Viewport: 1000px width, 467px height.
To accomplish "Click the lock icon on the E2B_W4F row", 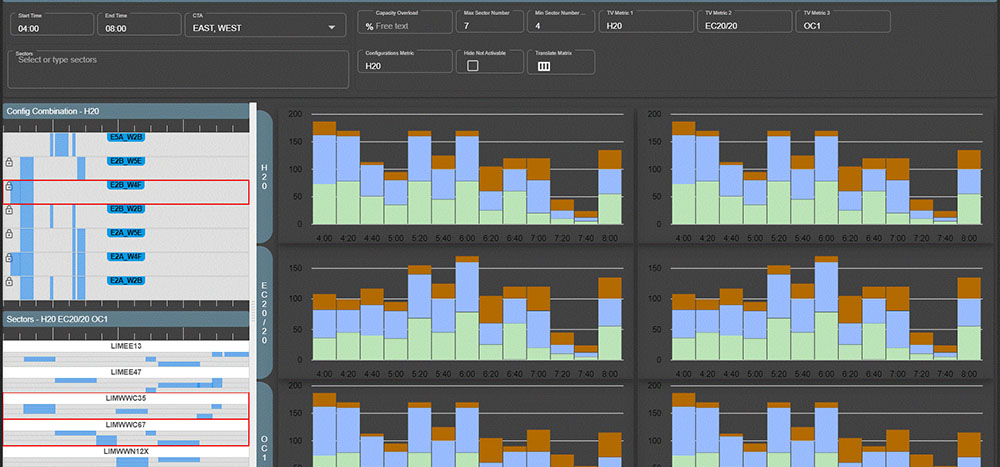I will 9,187.
